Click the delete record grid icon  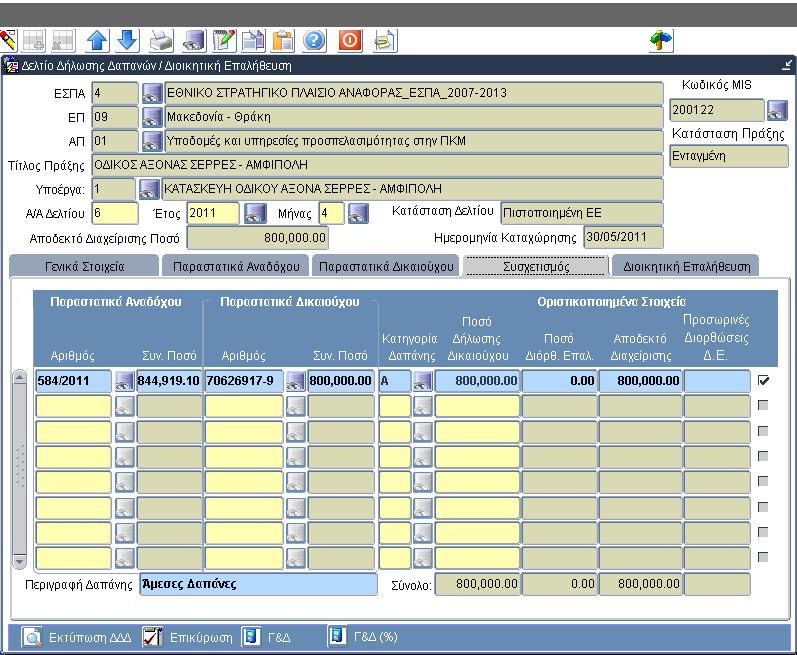click(64, 41)
